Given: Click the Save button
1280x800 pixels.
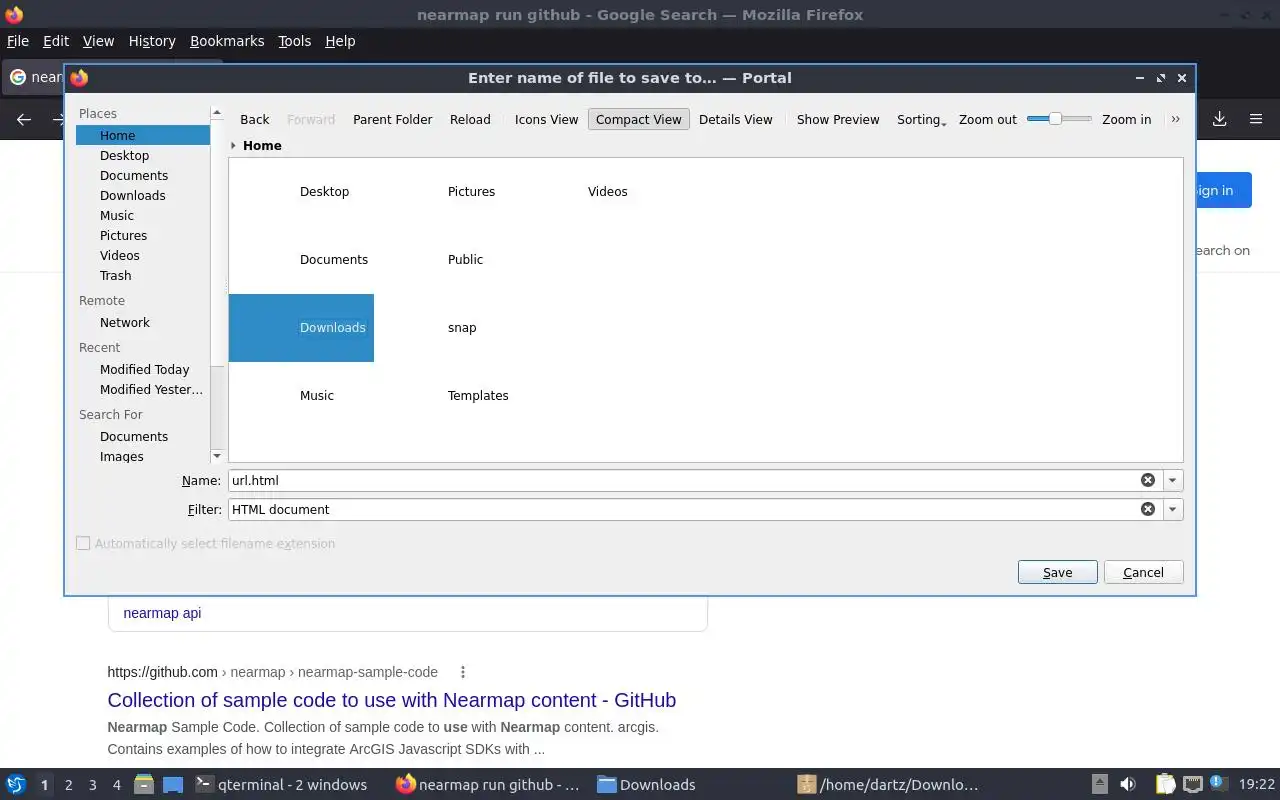Looking at the screenshot, I should click(1057, 572).
